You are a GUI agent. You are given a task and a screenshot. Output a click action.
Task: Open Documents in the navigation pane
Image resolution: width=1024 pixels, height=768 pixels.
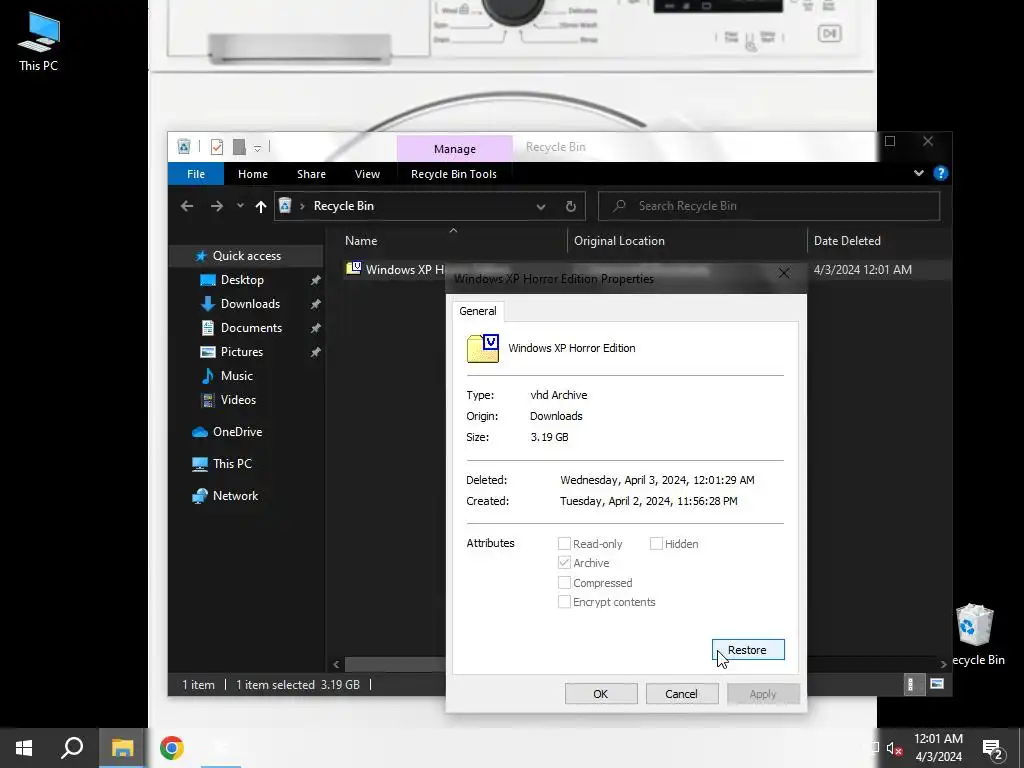[251, 328]
